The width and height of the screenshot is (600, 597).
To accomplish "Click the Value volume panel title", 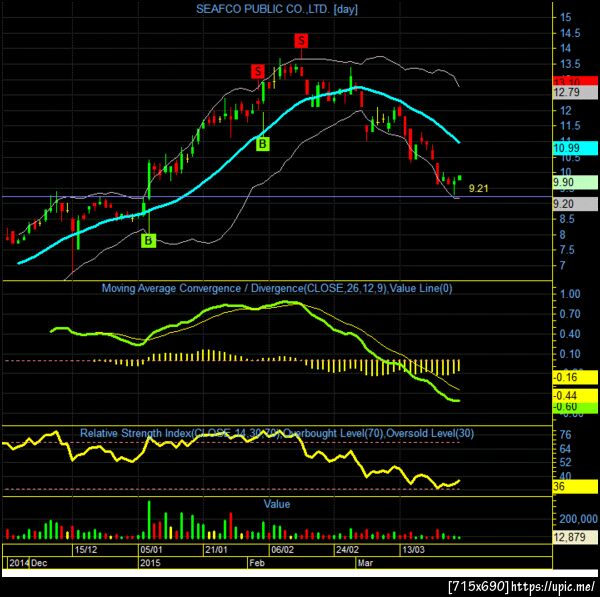I will pyautogui.click(x=277, y=504).
